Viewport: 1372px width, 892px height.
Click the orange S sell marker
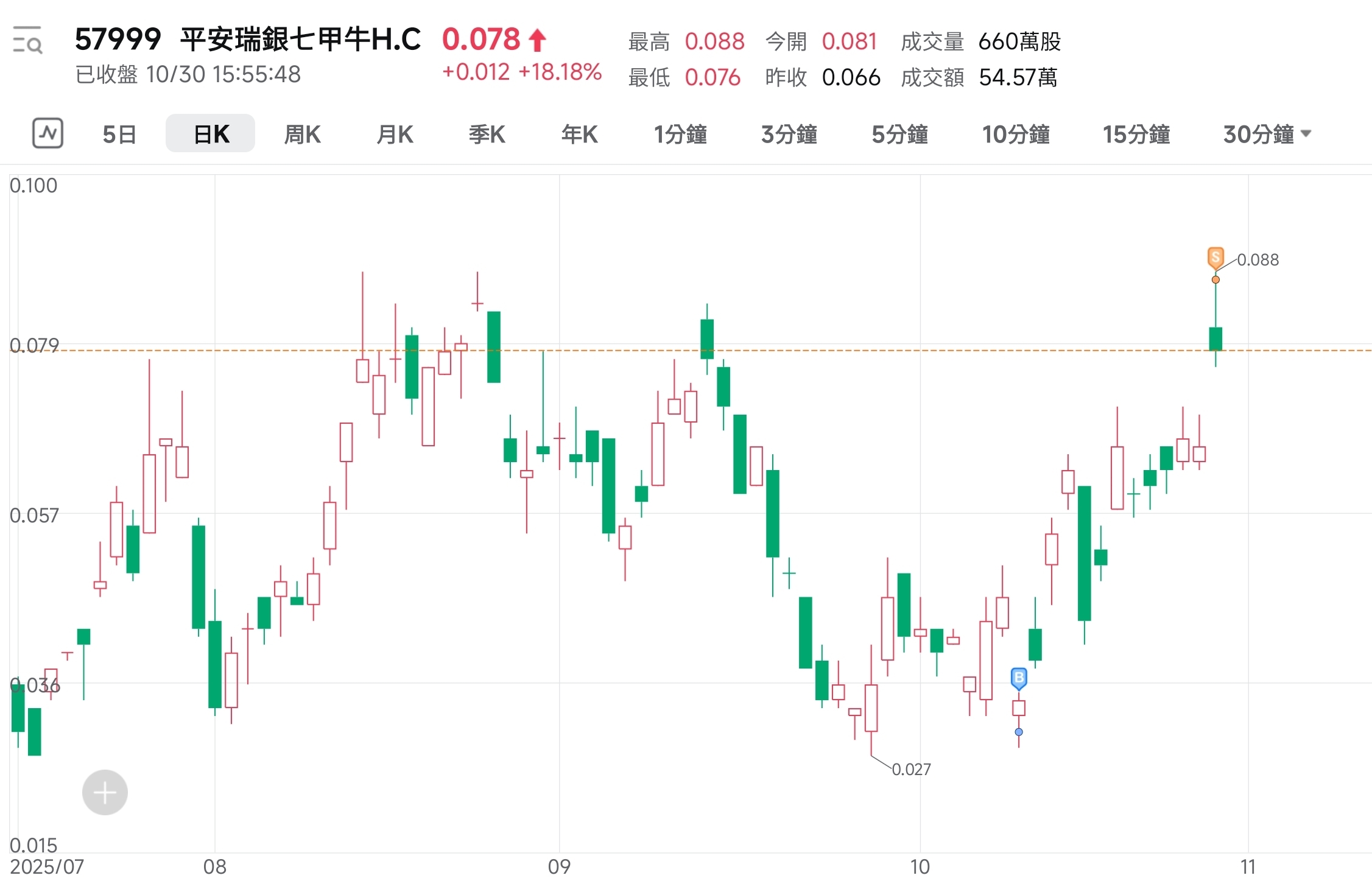pyautogui.click(x=1215, y=258)
